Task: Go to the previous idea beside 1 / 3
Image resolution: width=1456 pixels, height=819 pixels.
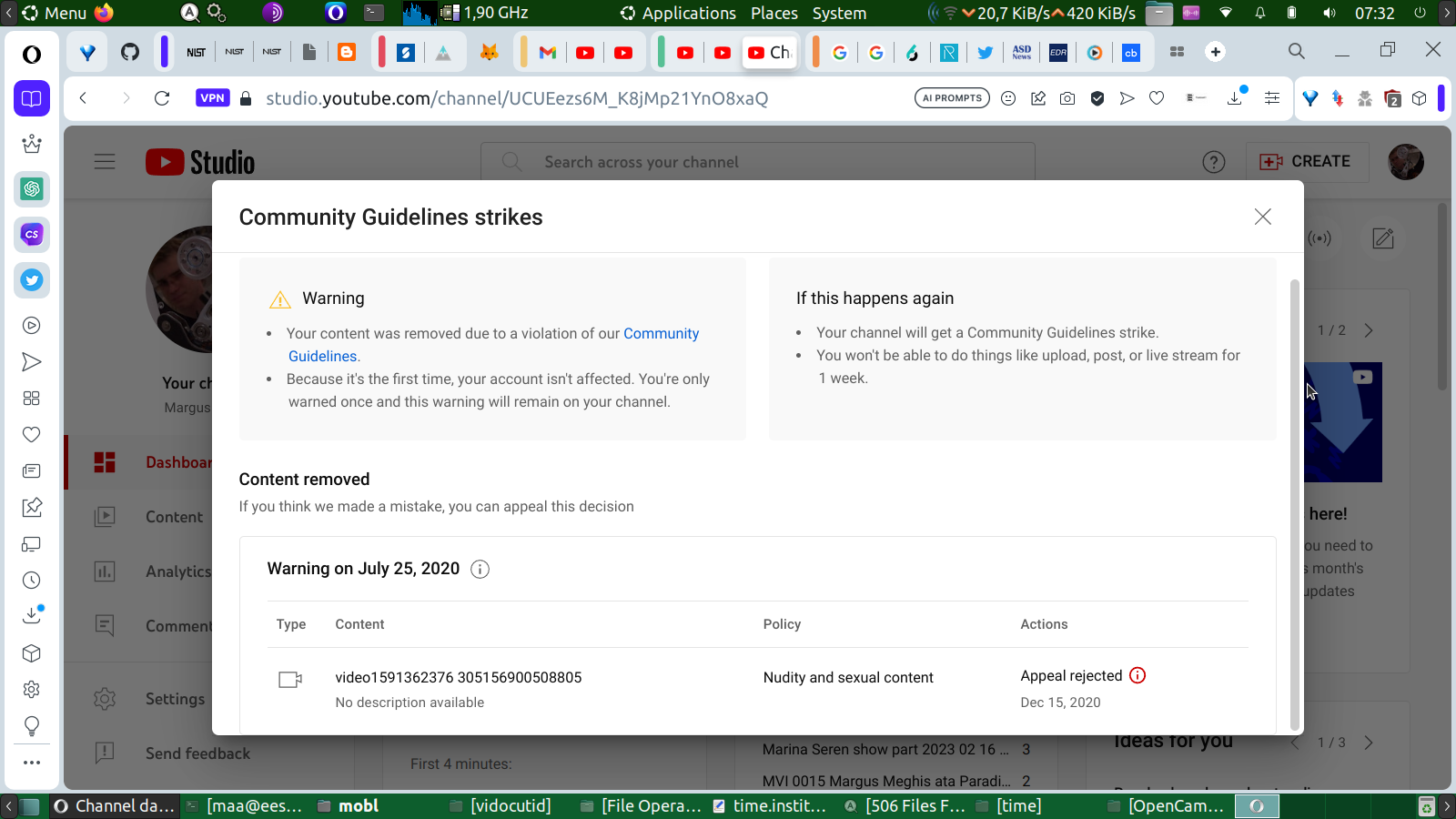Action: [x=1296, y=743]
